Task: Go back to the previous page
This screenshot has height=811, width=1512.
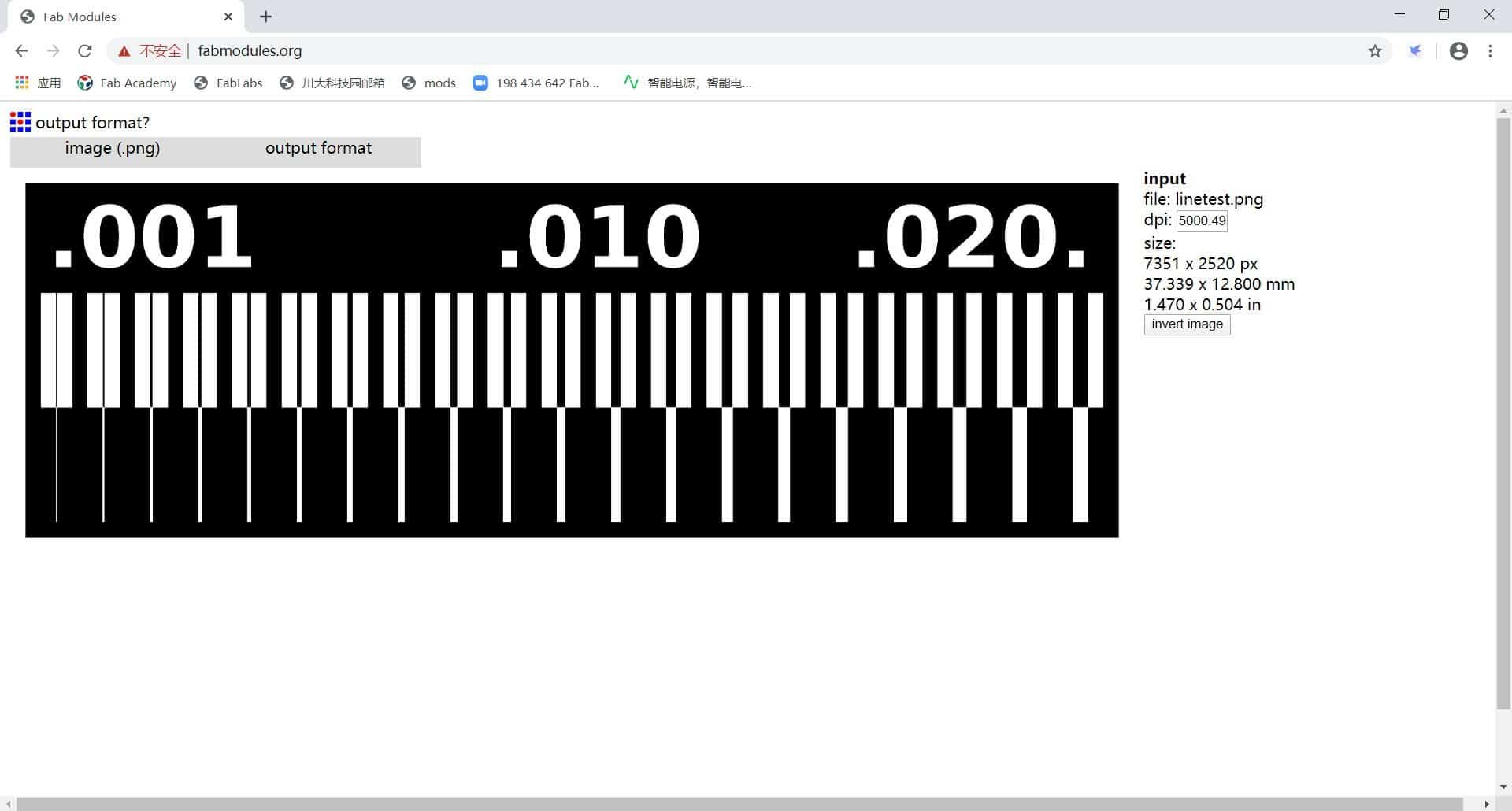Action: [21, 50]
